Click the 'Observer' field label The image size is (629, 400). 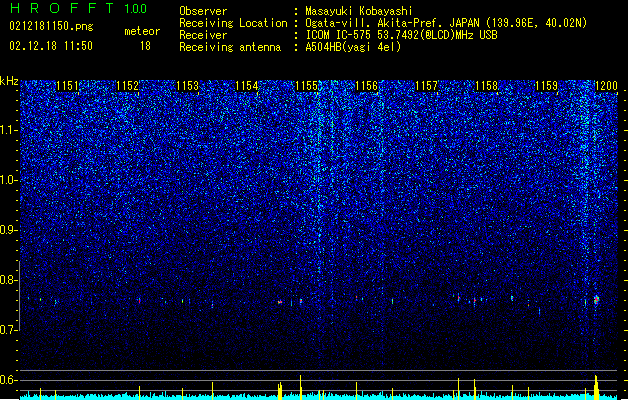(x=203, y=11)
